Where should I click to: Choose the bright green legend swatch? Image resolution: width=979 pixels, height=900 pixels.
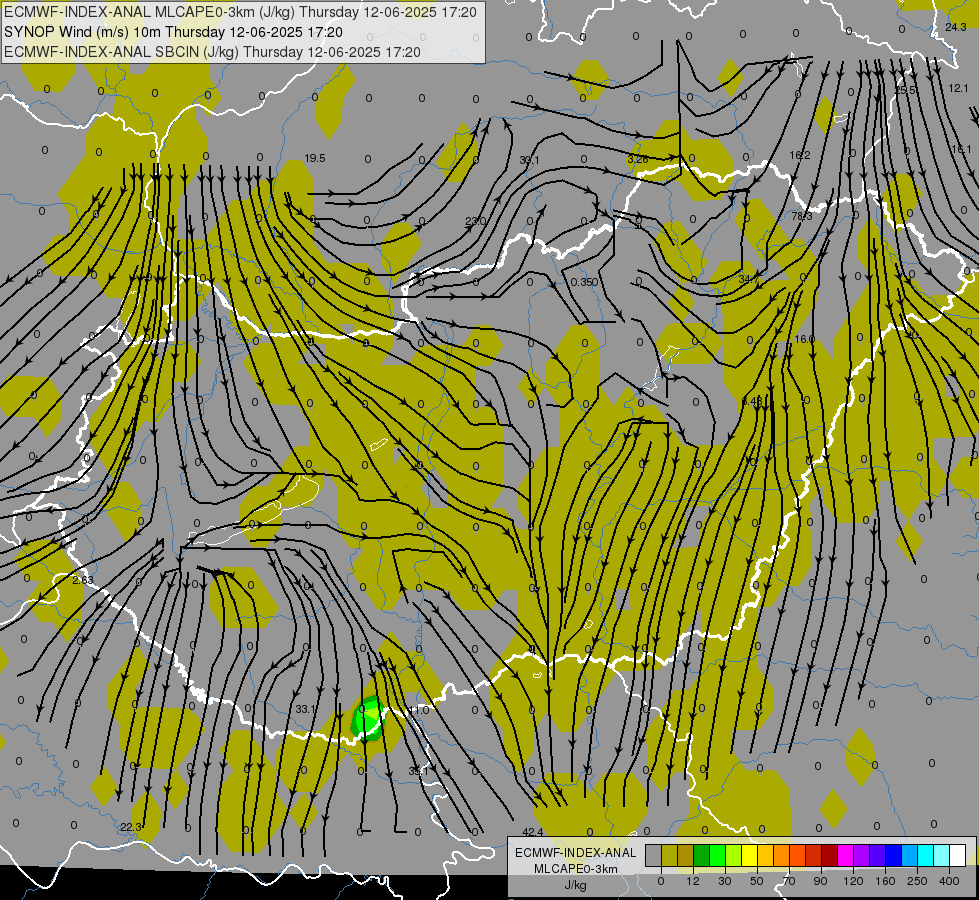pos(717,855)
